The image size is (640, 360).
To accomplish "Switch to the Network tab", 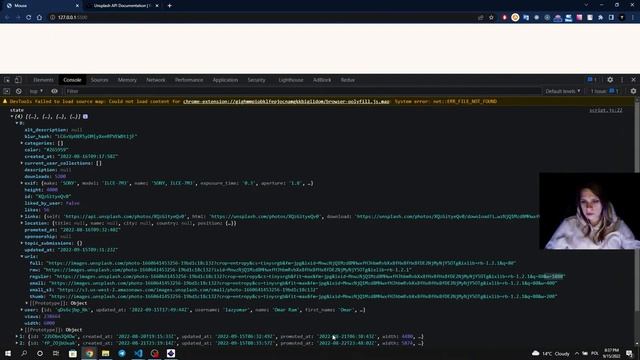I will click(156, 80).
